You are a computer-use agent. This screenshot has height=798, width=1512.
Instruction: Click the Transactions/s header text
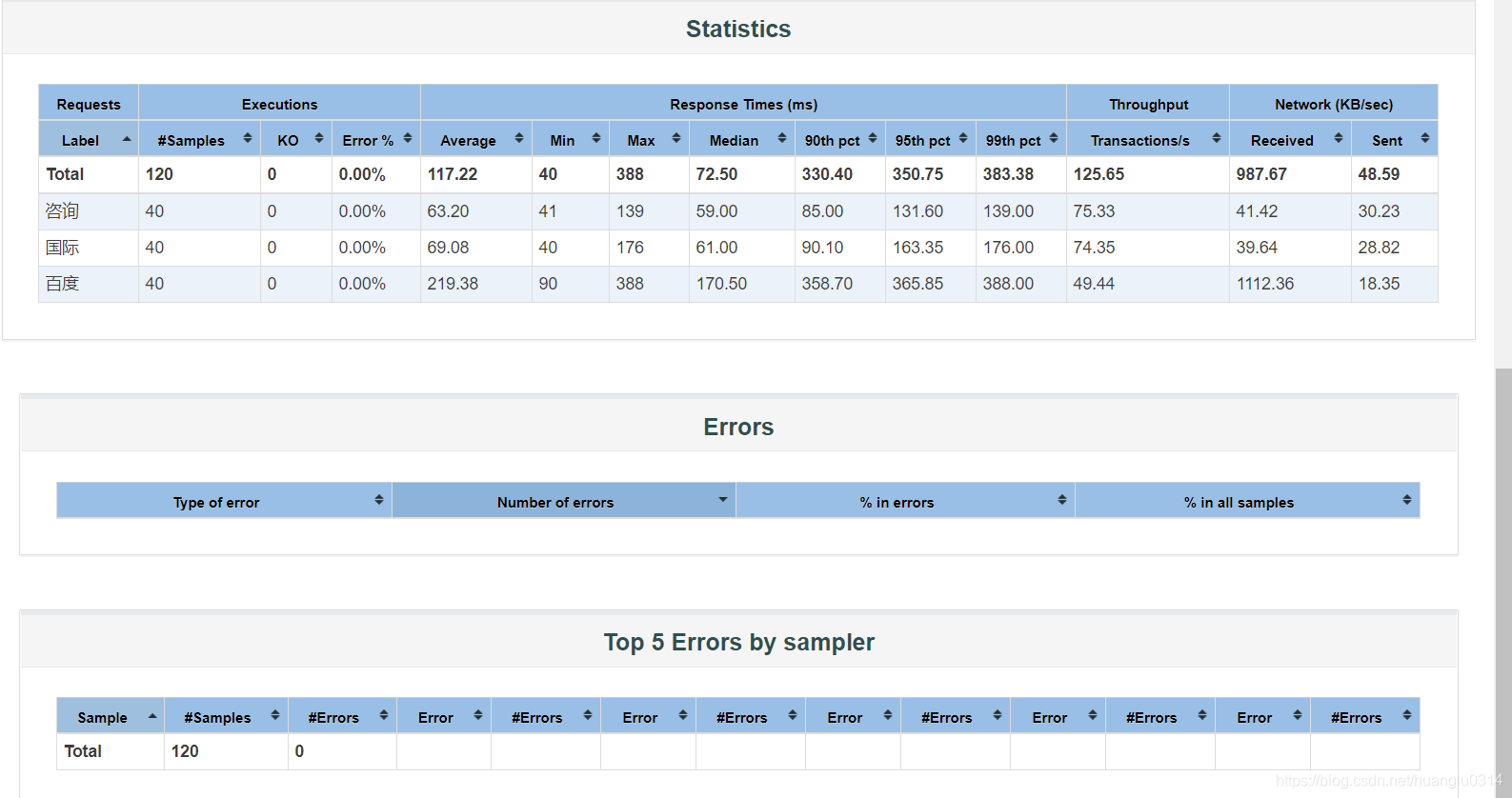(1139, 141)
